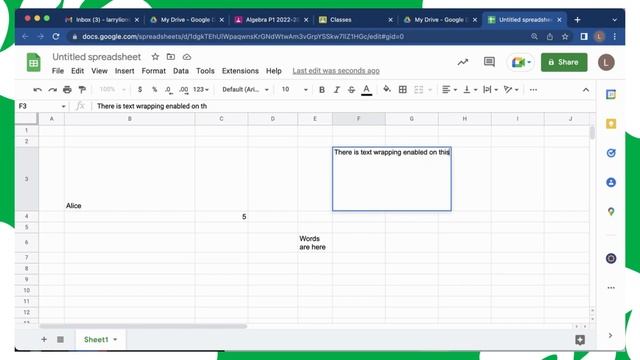640x360 pixels.
Task: Open the Format menu
Action: tap(153, 71)
